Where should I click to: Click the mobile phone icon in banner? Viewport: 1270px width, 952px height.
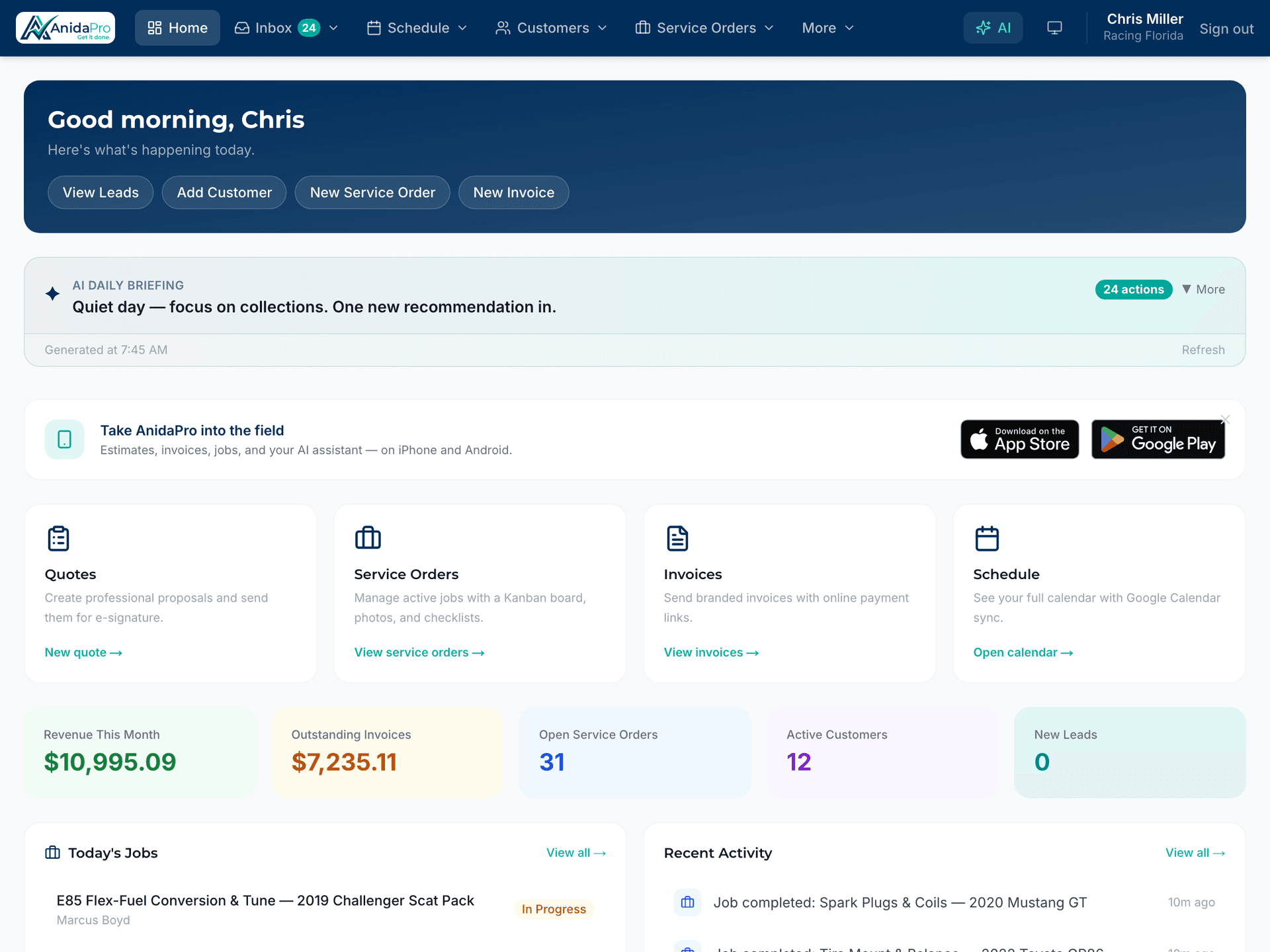[64, 439]
